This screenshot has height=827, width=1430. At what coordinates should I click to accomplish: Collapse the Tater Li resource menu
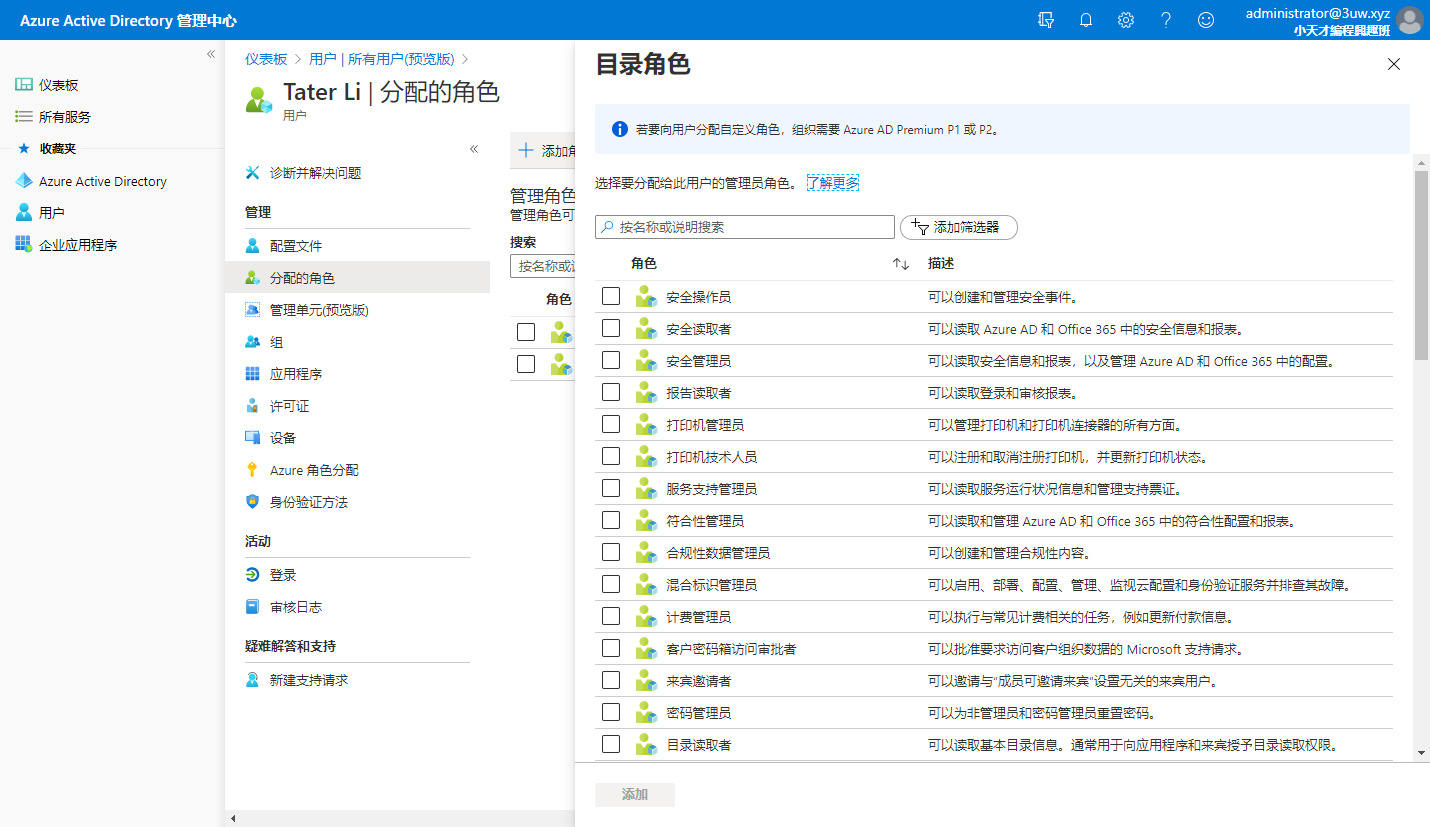pos(474,149)
